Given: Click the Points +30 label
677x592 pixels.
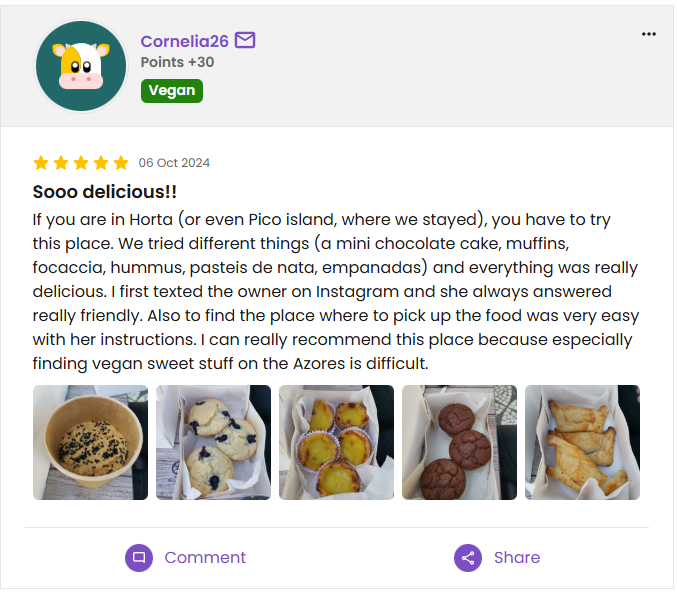Looking at the screenshot, I should [177, 62].
